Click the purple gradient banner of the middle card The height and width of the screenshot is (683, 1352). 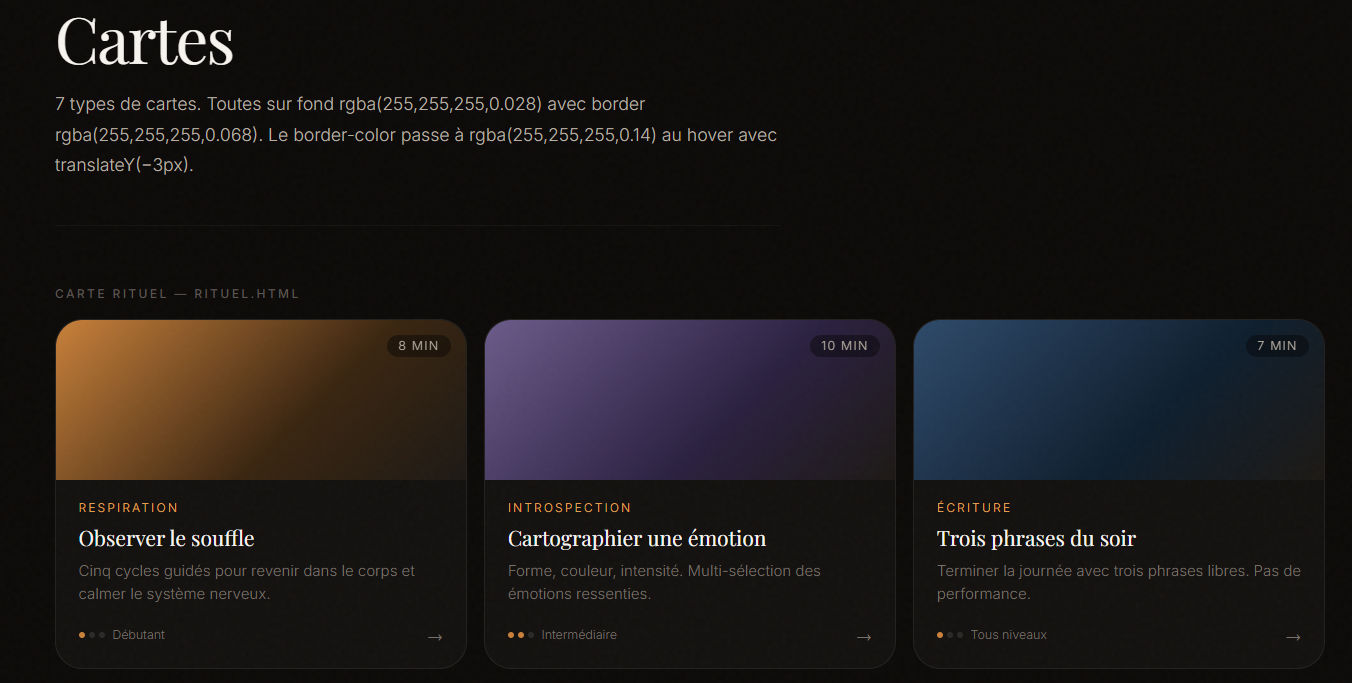click(x=689, y=399)
